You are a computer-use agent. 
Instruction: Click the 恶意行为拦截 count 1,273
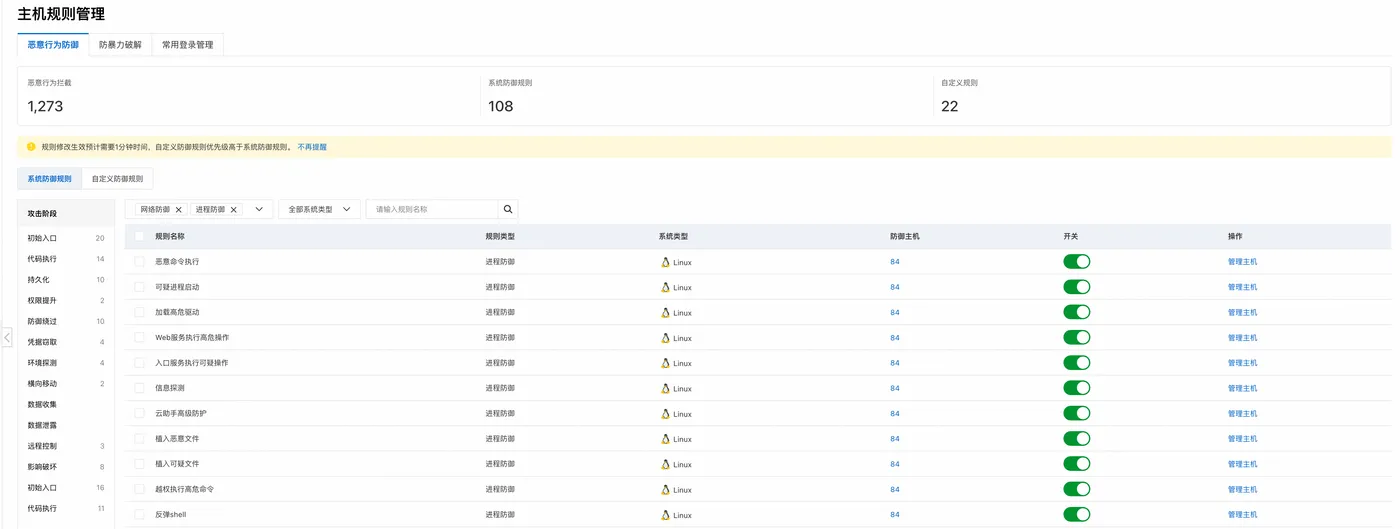point(46,106)
